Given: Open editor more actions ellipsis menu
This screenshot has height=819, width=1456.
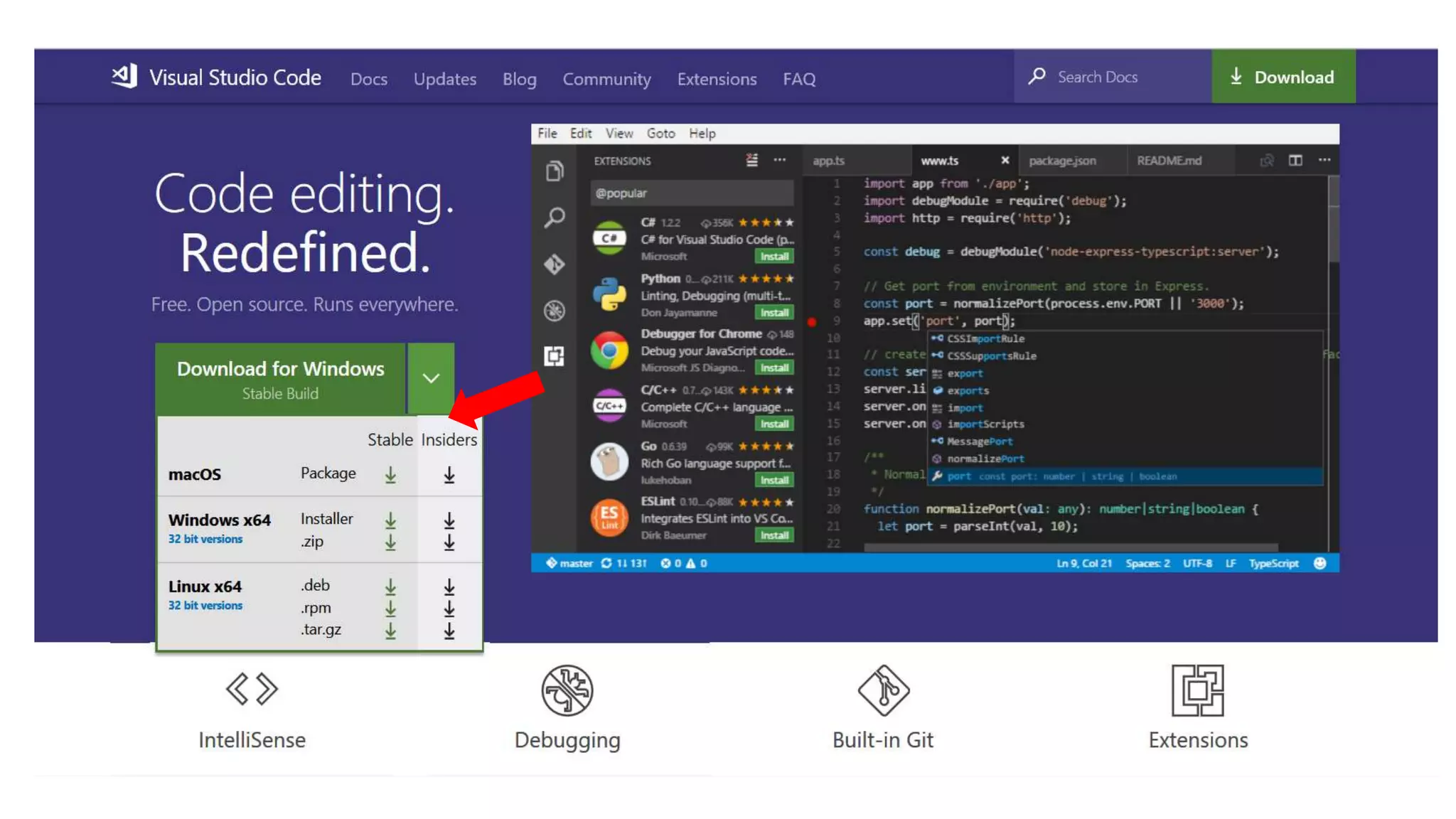Looking at the screenshot, I should click(1324, 161).
